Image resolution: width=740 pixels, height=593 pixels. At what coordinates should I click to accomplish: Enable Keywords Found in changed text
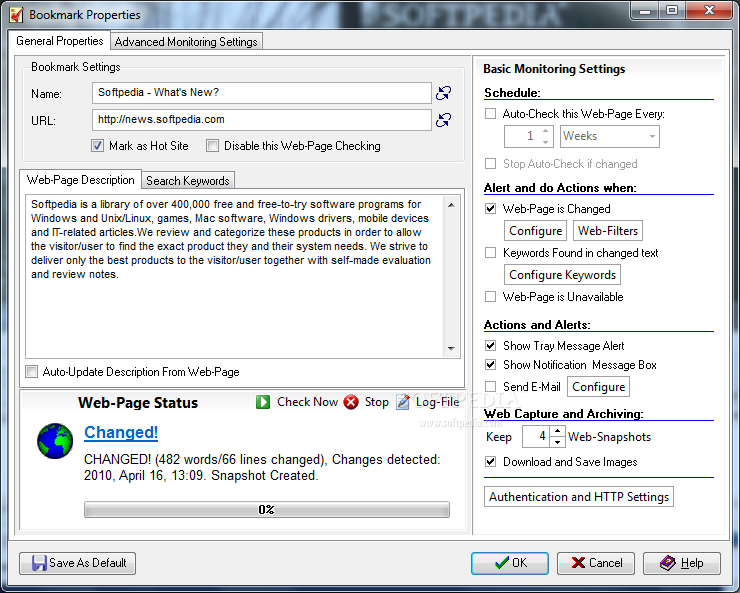pyautogui.click(x=491, y=253)
